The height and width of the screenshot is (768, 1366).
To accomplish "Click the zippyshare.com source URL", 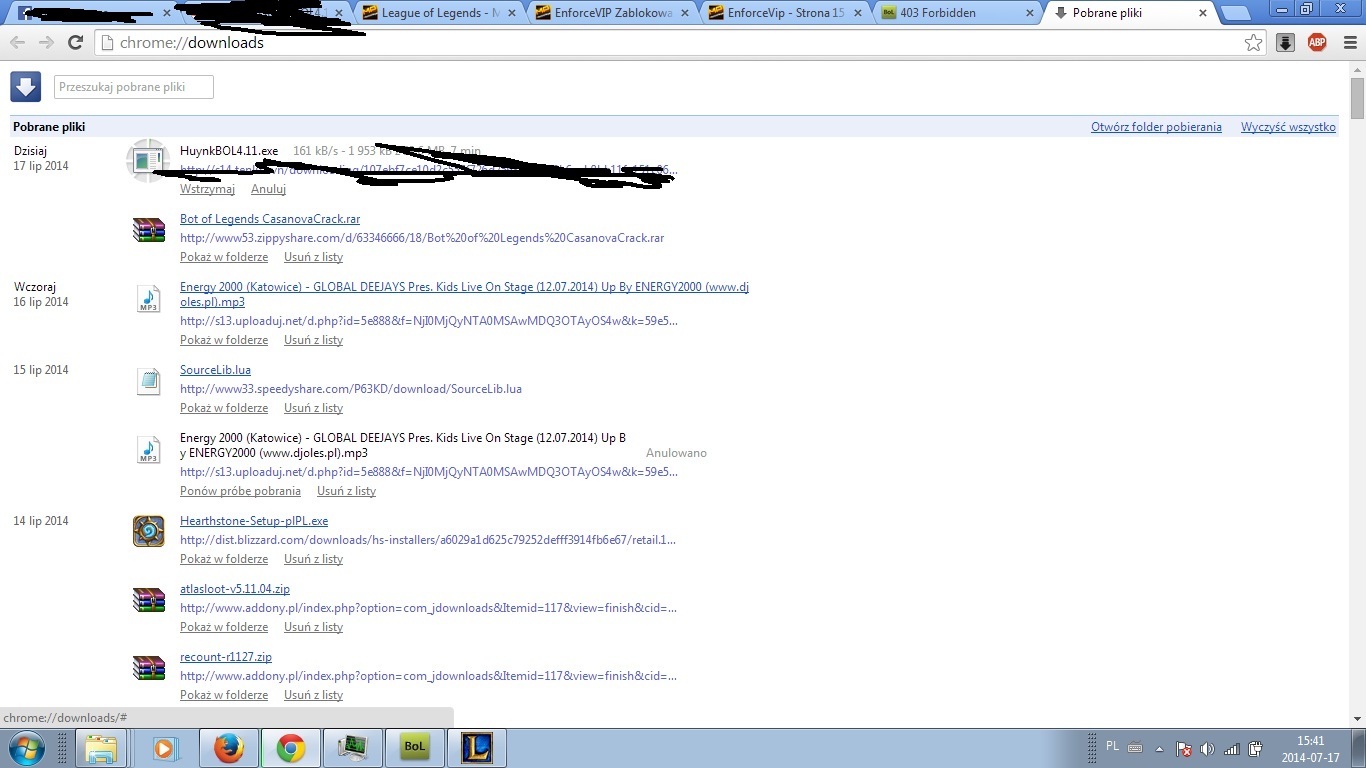I will (x=422, y=238).
